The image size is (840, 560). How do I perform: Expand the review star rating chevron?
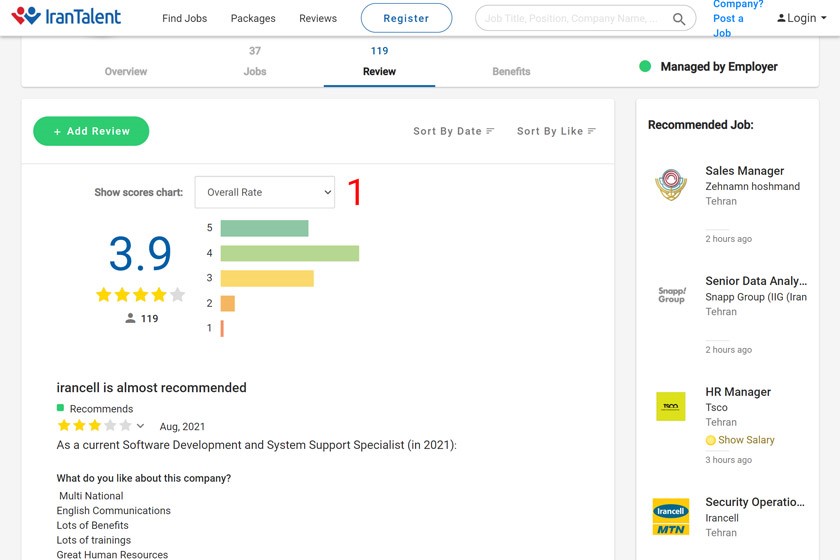tap(140, 426)
